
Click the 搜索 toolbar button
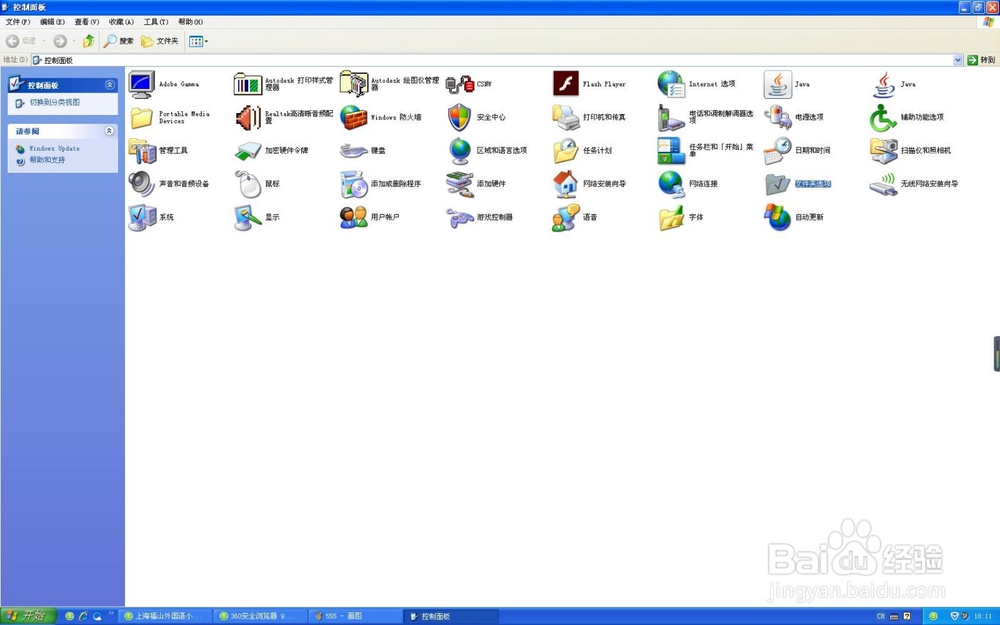[x=119, y=41]
